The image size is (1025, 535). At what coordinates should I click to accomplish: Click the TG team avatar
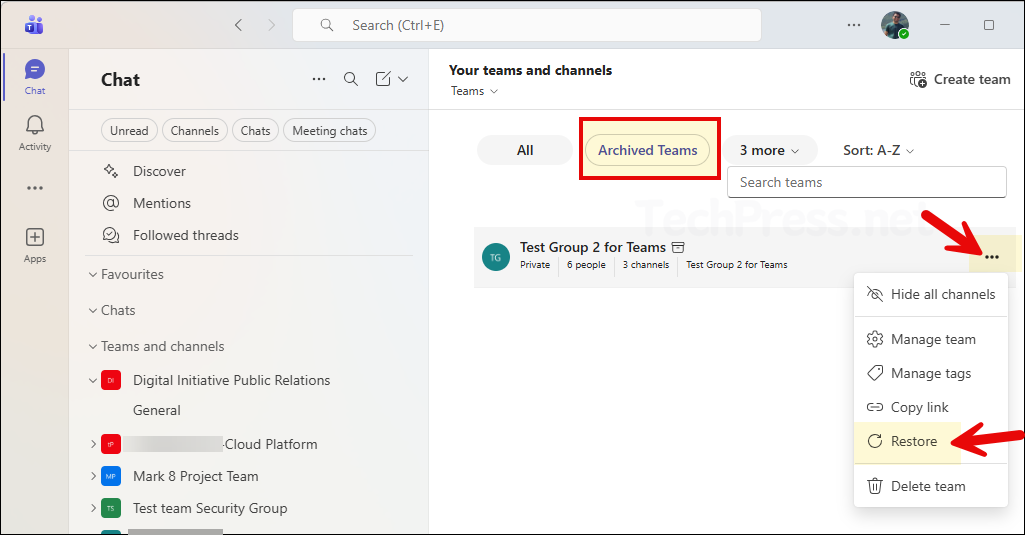pyautogui.click(x=496, y=257)
